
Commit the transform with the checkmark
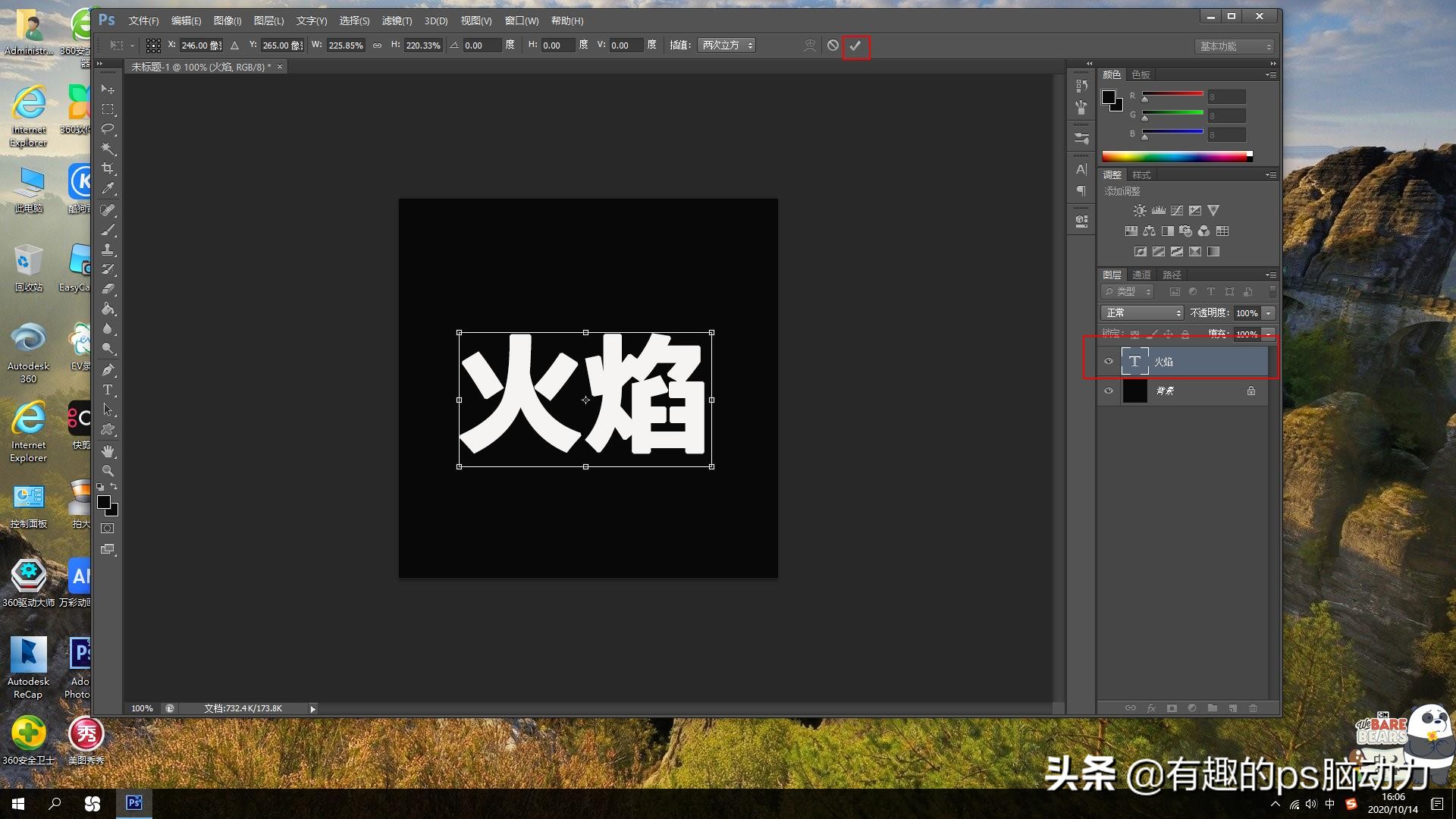(x=855, y=45)
